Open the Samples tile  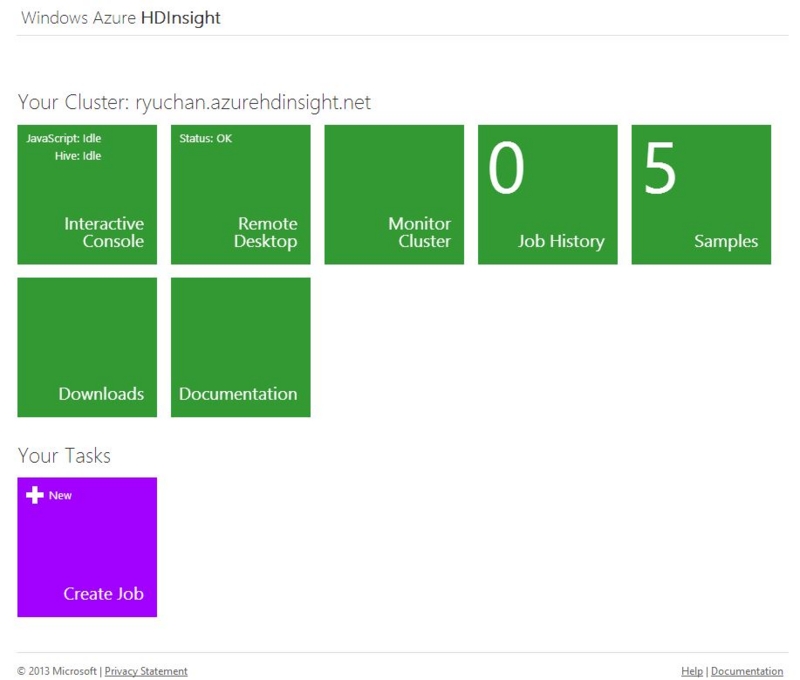click(x=702, y=194)
